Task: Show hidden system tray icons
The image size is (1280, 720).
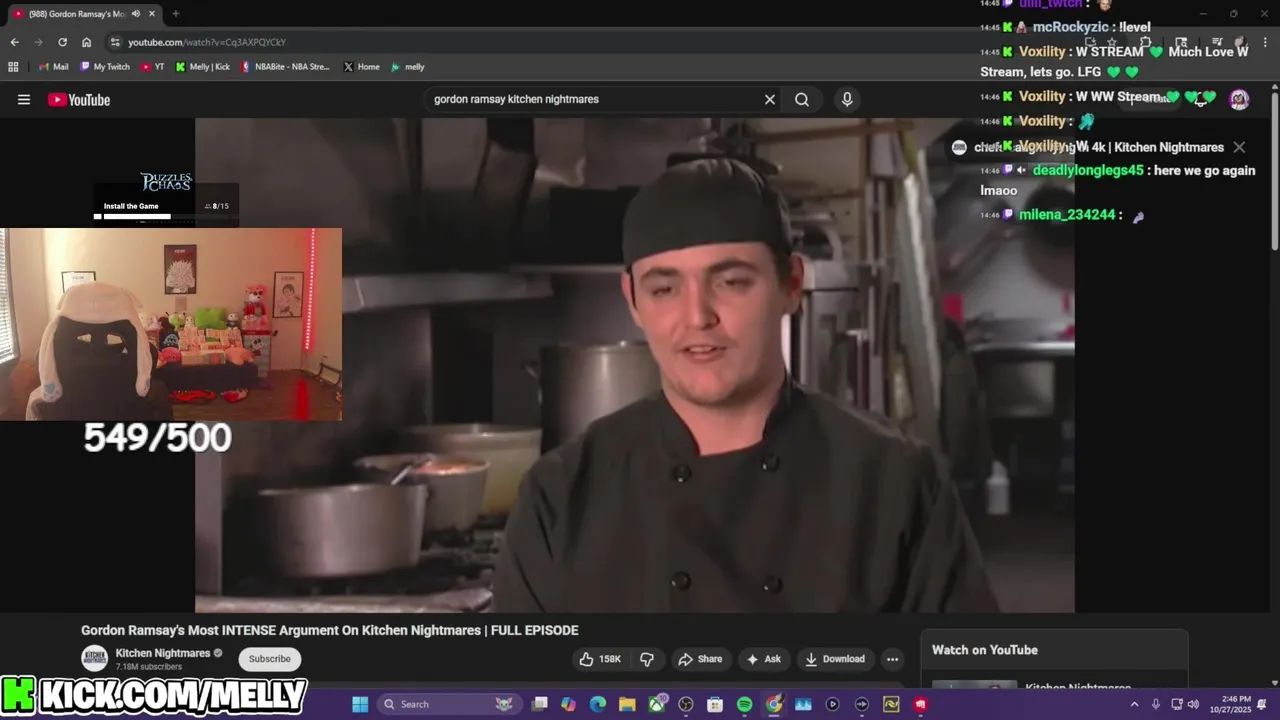Action: point(1134,704)
